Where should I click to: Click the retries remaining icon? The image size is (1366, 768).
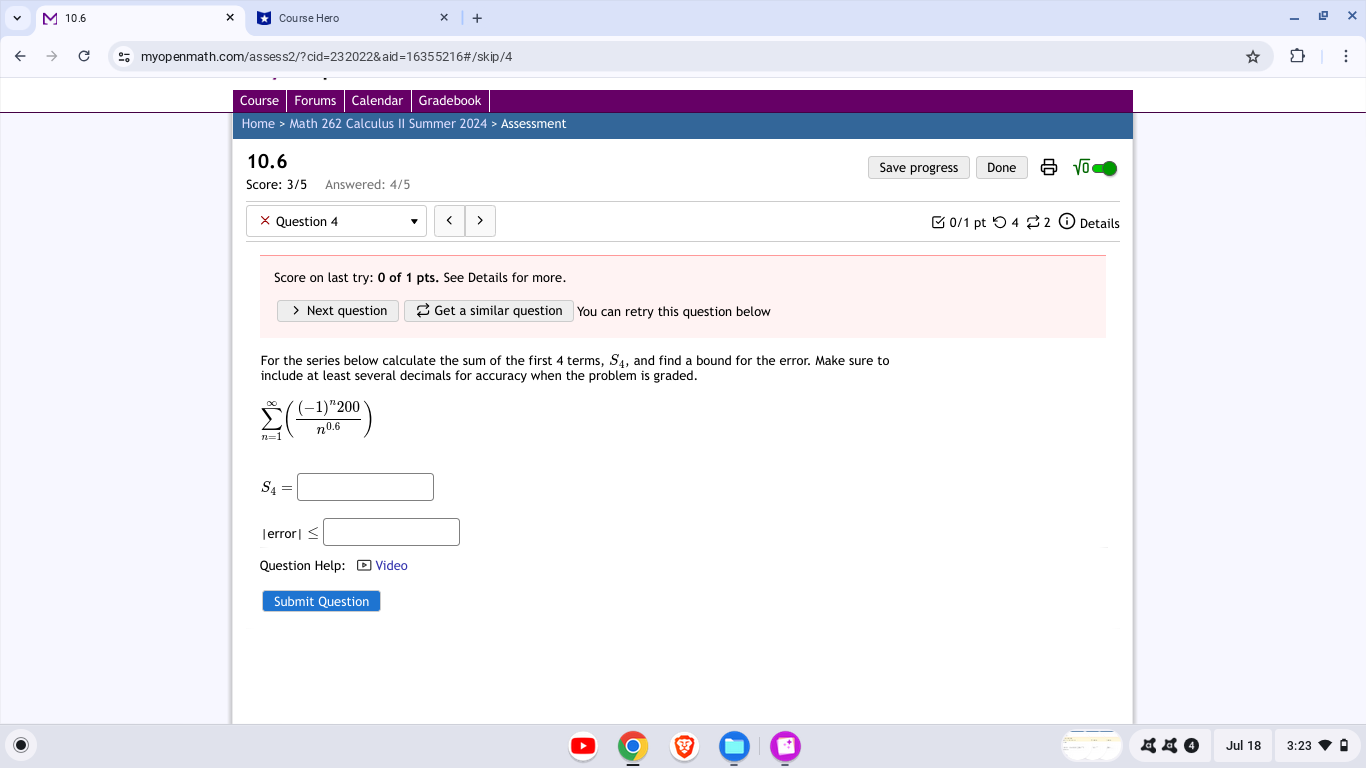click(x=999, y=222)
